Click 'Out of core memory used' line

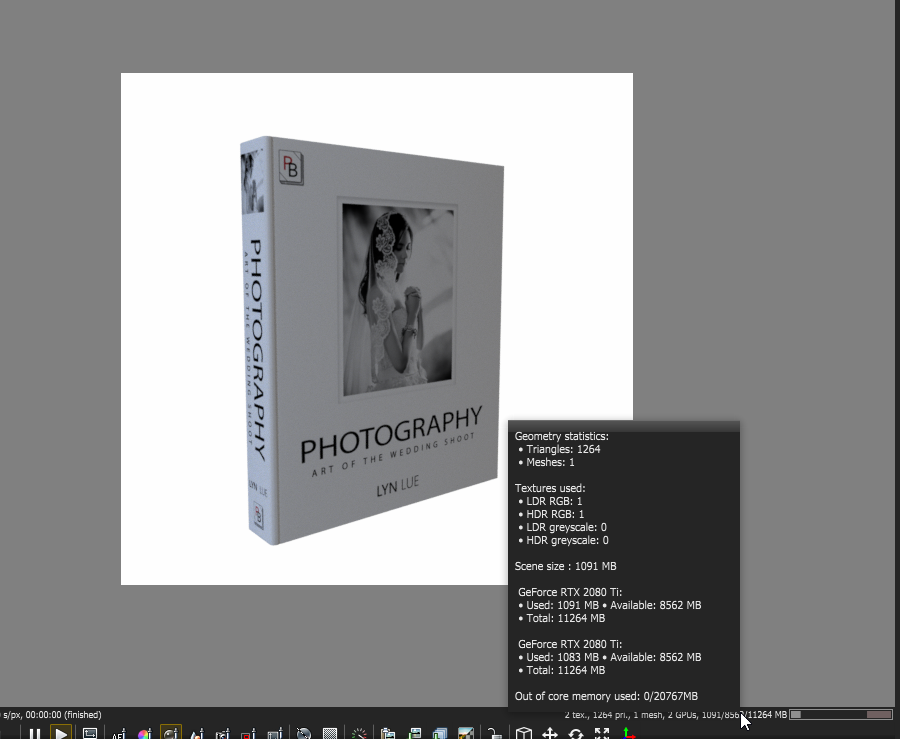pos(606,697)
